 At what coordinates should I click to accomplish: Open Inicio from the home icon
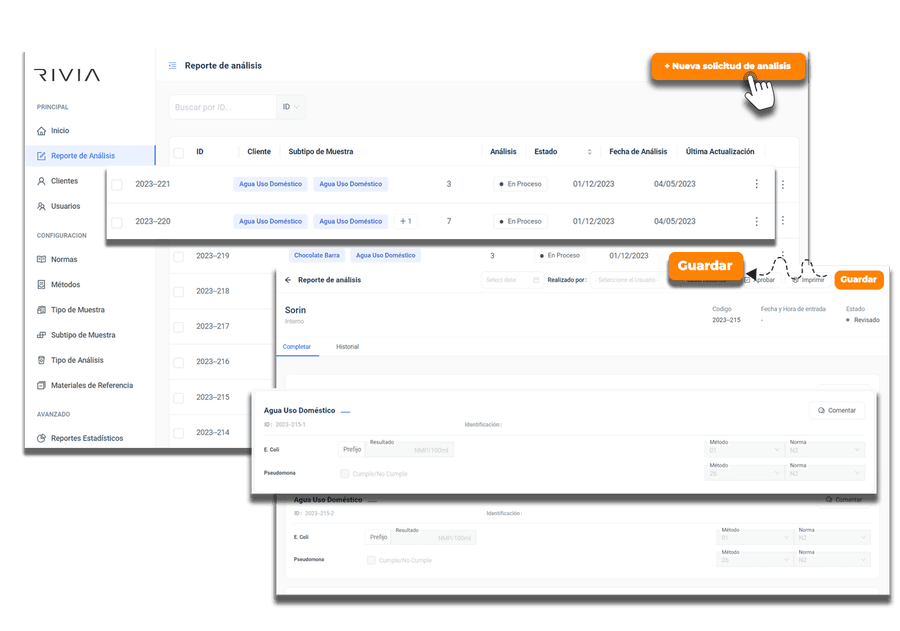[x=41, y=131]
